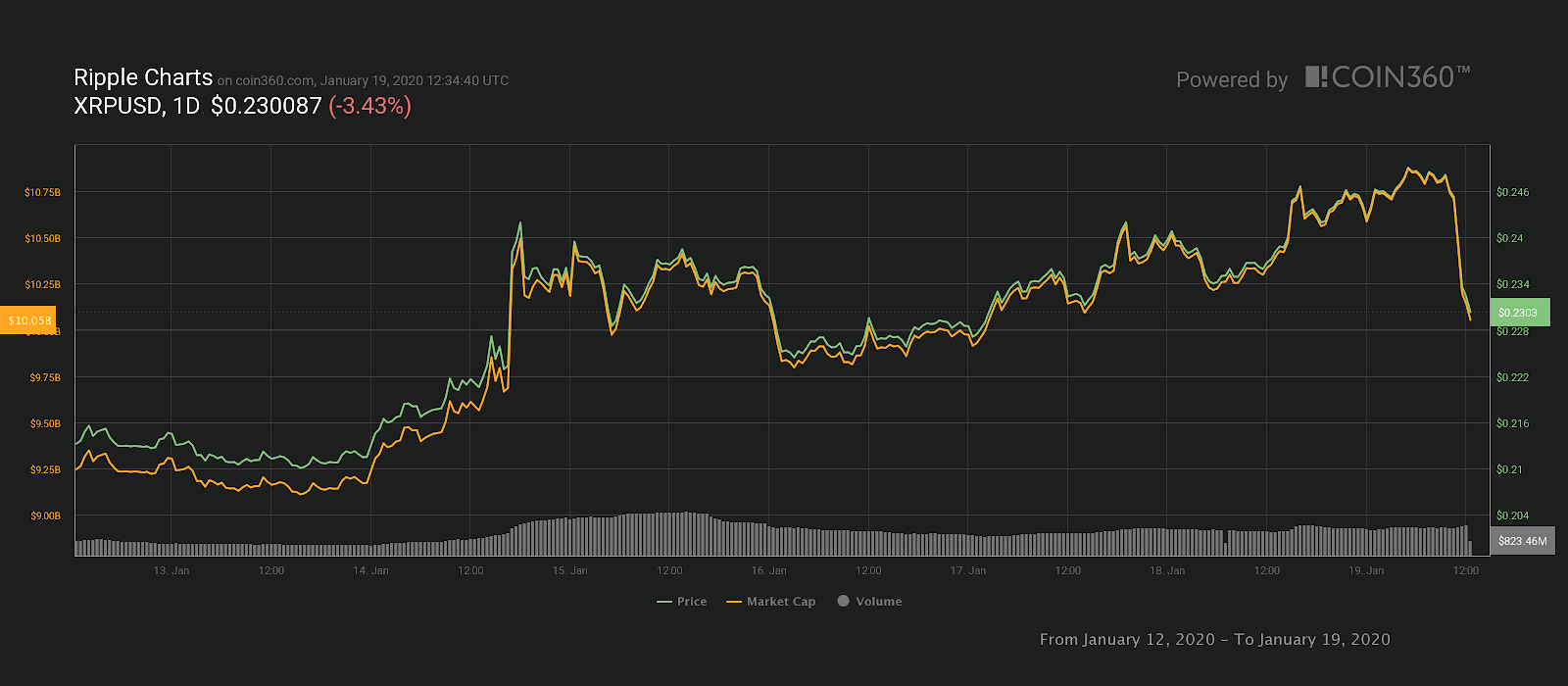Click the date range caption below chart

[x=1214, y=640]
